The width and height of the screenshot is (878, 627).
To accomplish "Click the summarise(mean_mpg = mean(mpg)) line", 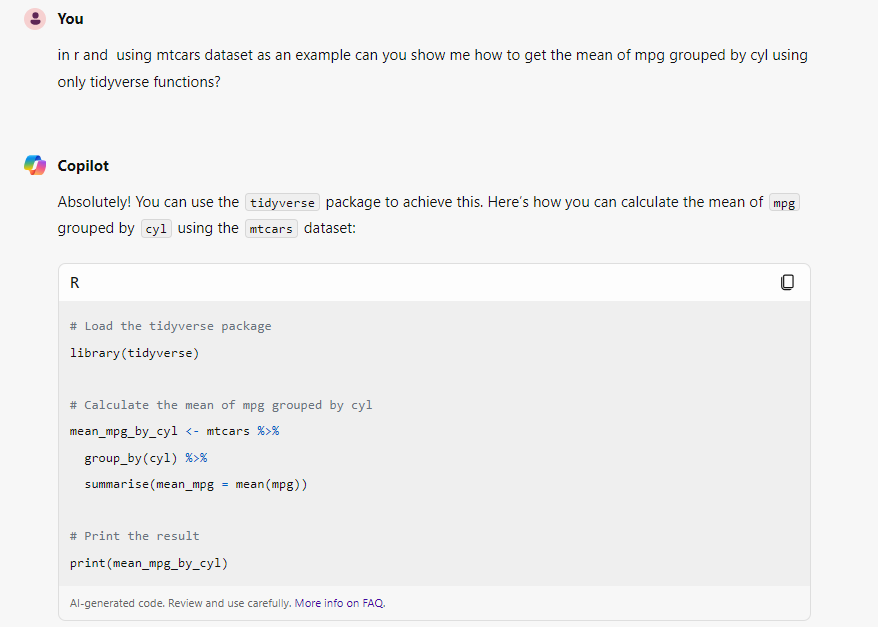I will pyautogui.click(x=196, y=484).
